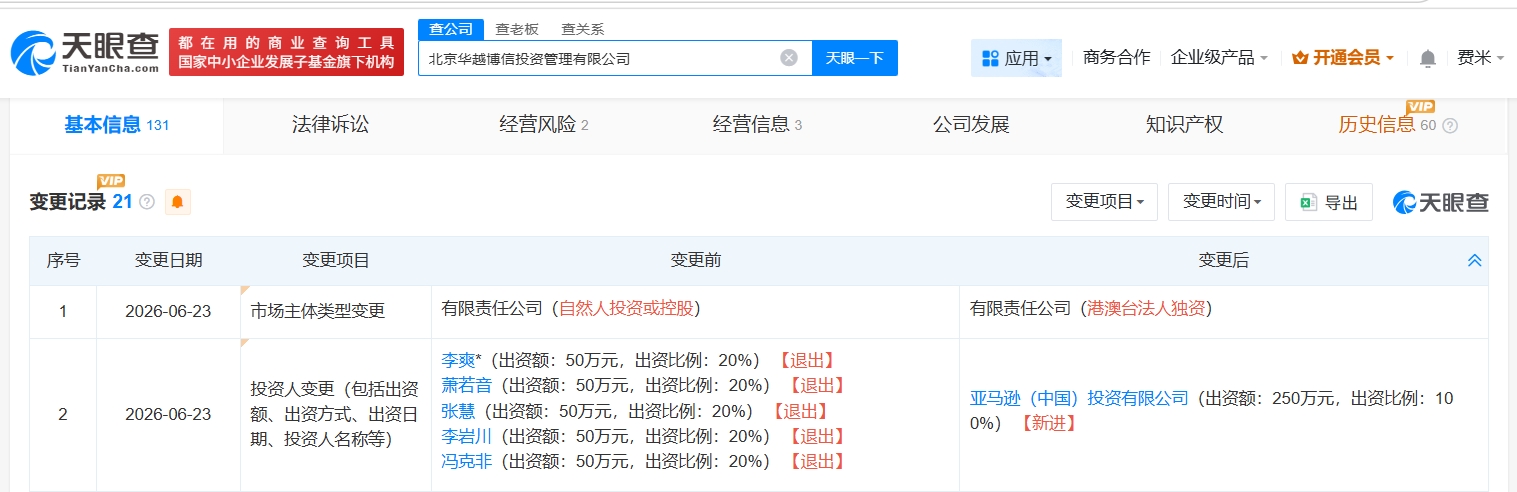Screen dimensions: 1517x492
Task: Open help icon next to 变更记录 21
Action: (x=147, y=202)
